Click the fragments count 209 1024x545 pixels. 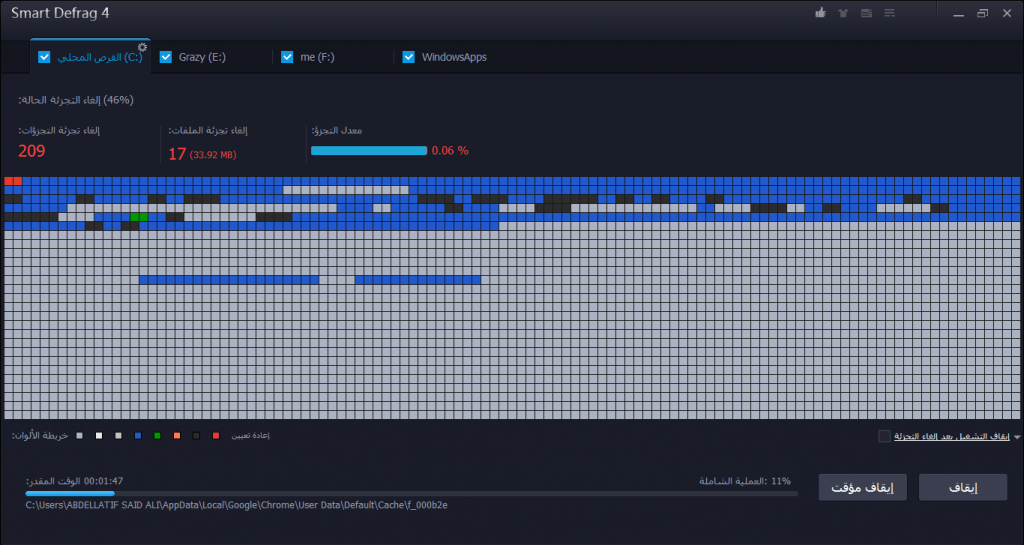coord(31,151)
